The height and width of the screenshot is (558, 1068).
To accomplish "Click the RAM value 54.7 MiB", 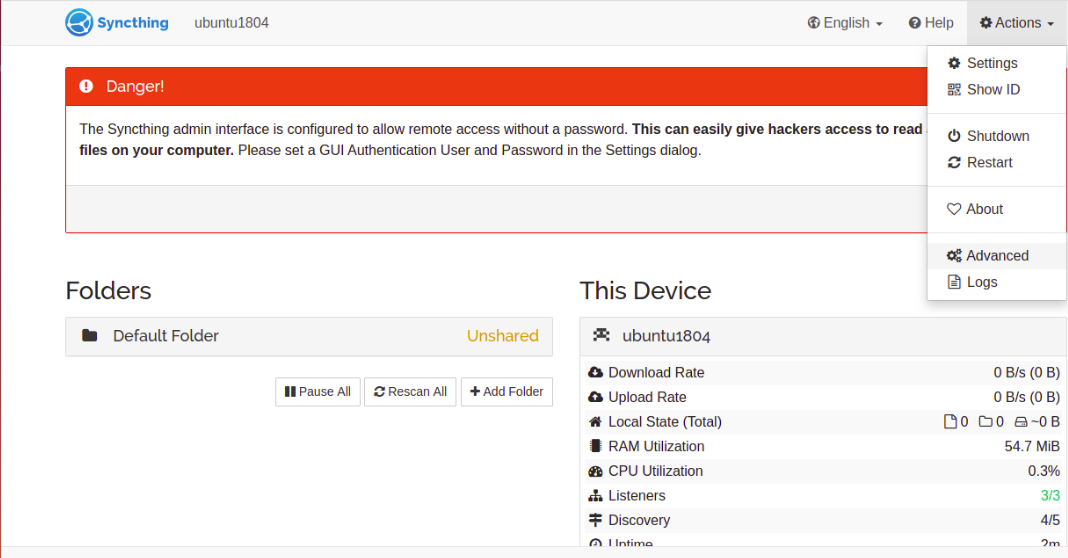I will 1032,446.
